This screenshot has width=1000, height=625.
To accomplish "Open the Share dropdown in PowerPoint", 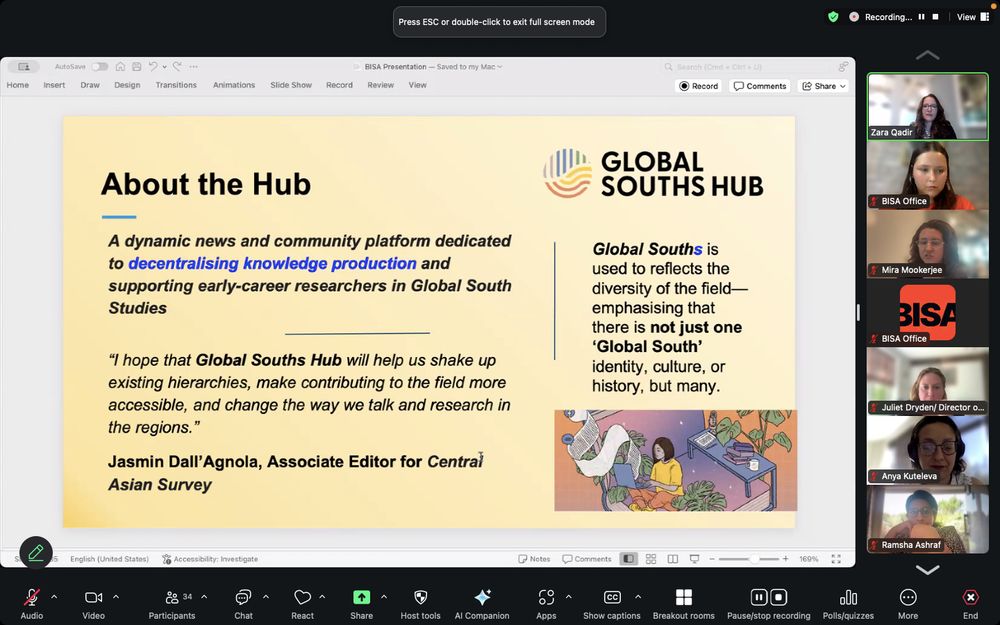I will pyautogui.click(x=823, y=86).
